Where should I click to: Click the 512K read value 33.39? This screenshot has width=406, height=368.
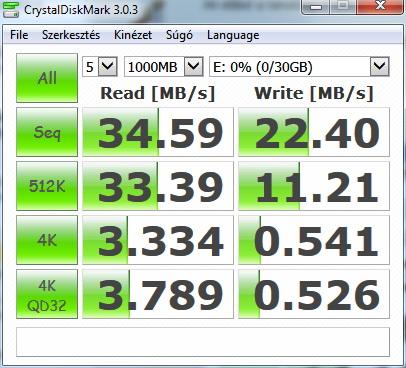click(158, 186)
